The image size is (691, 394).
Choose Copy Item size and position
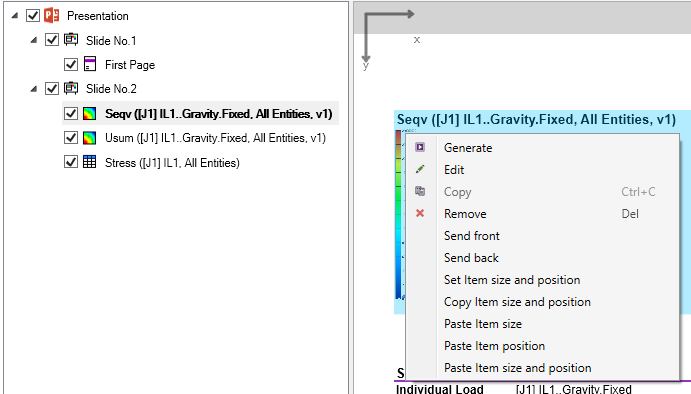coord(542,302)
